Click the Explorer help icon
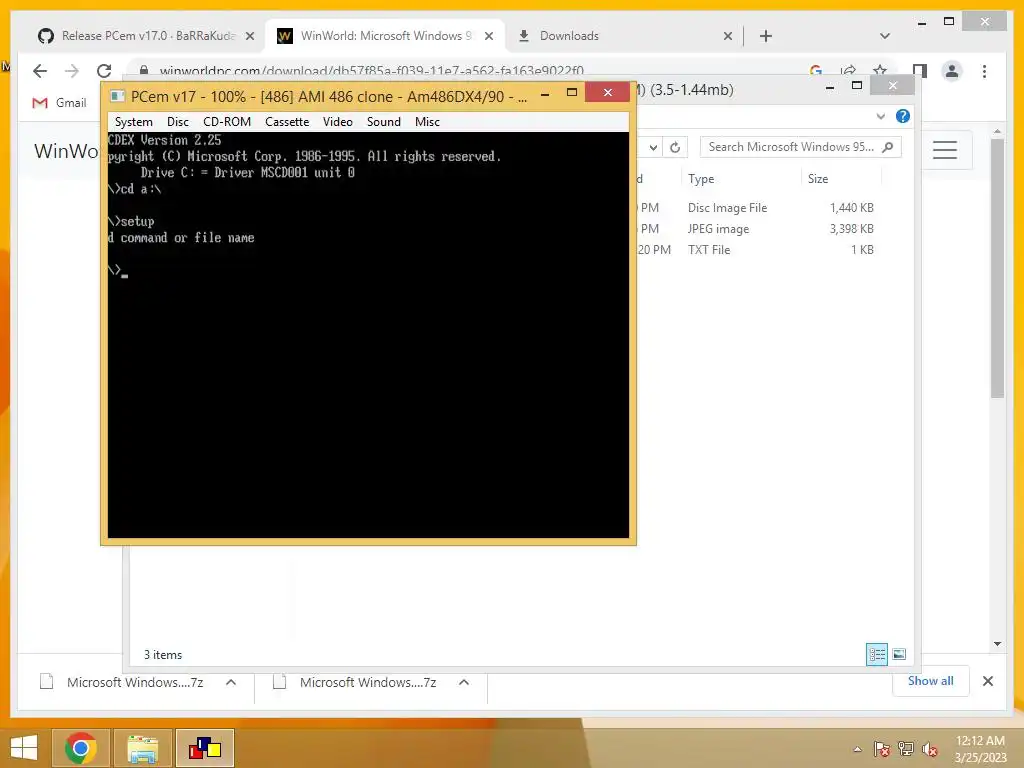The height and width of the screenshot is (768, 1024). coord(903,116)
